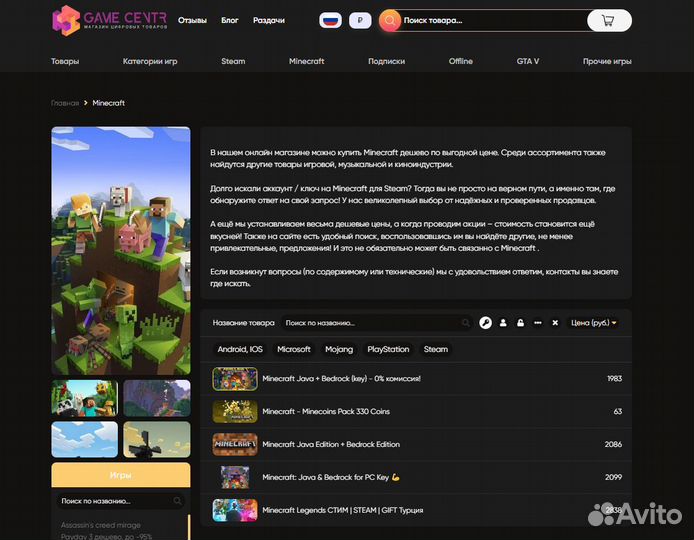Filter by PlayStation platform tag
Image resolution: width=694 pixels, height=540 pixels.
pos(388,349)
